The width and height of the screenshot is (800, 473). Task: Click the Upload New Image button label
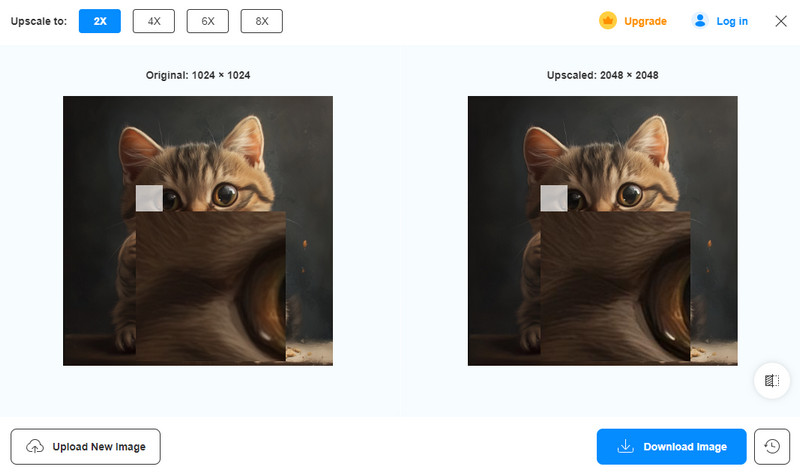click(x=99, y=447)
